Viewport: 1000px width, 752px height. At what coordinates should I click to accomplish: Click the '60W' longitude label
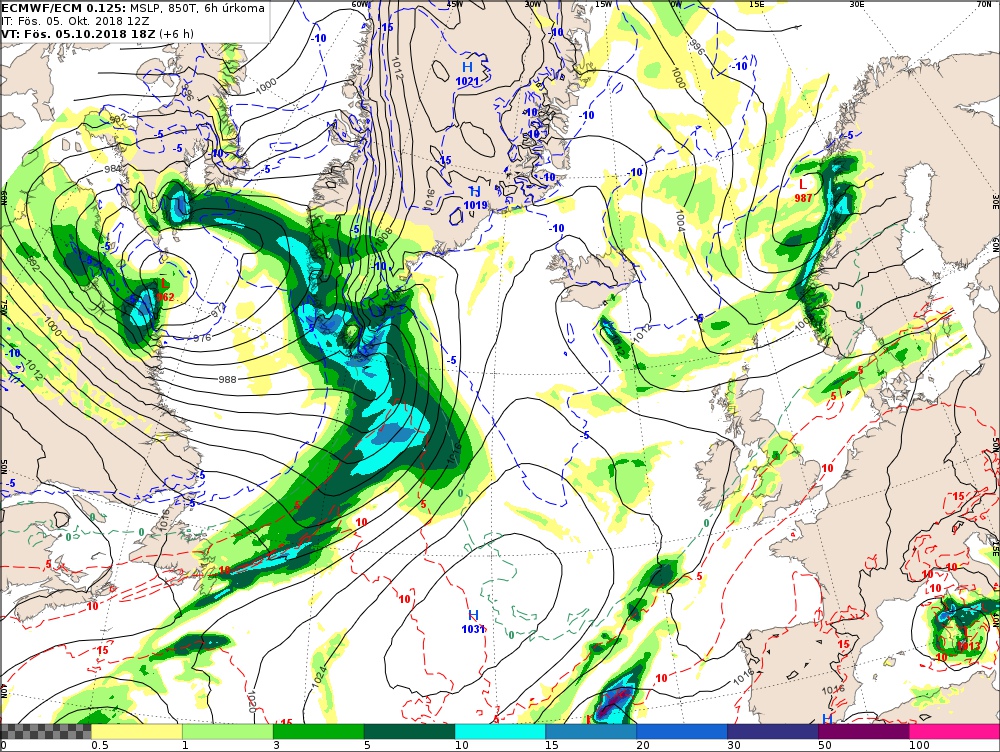[360, 4]
